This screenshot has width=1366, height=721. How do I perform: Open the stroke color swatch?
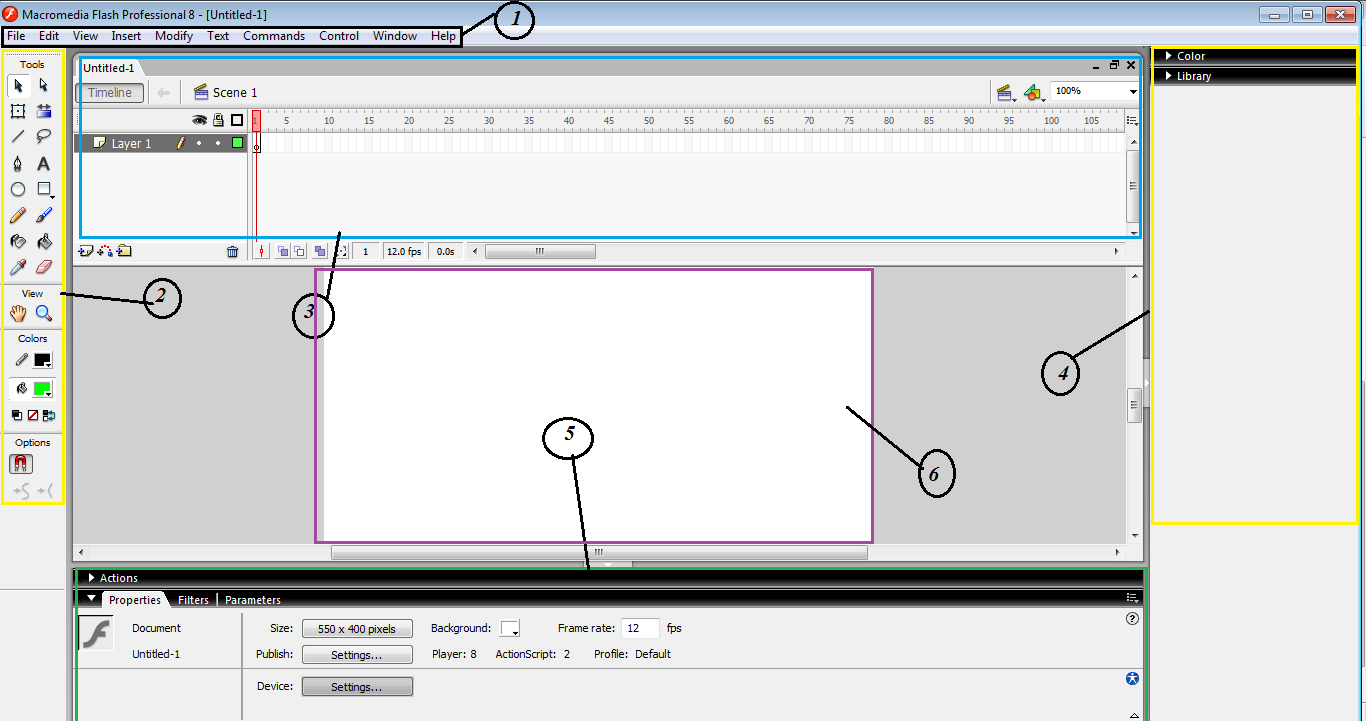42,361
